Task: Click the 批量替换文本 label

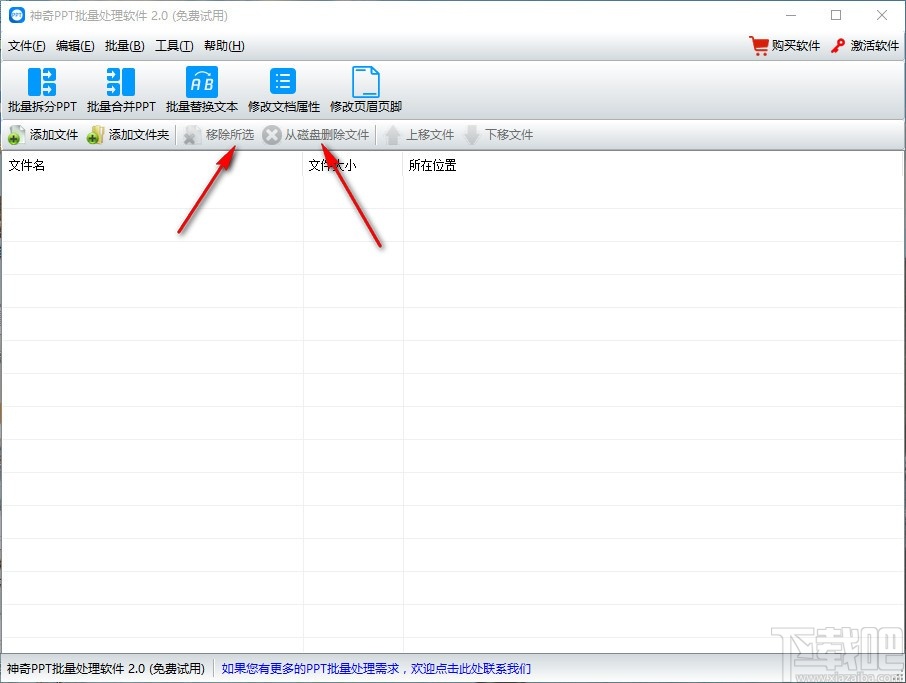Action: 202,107
